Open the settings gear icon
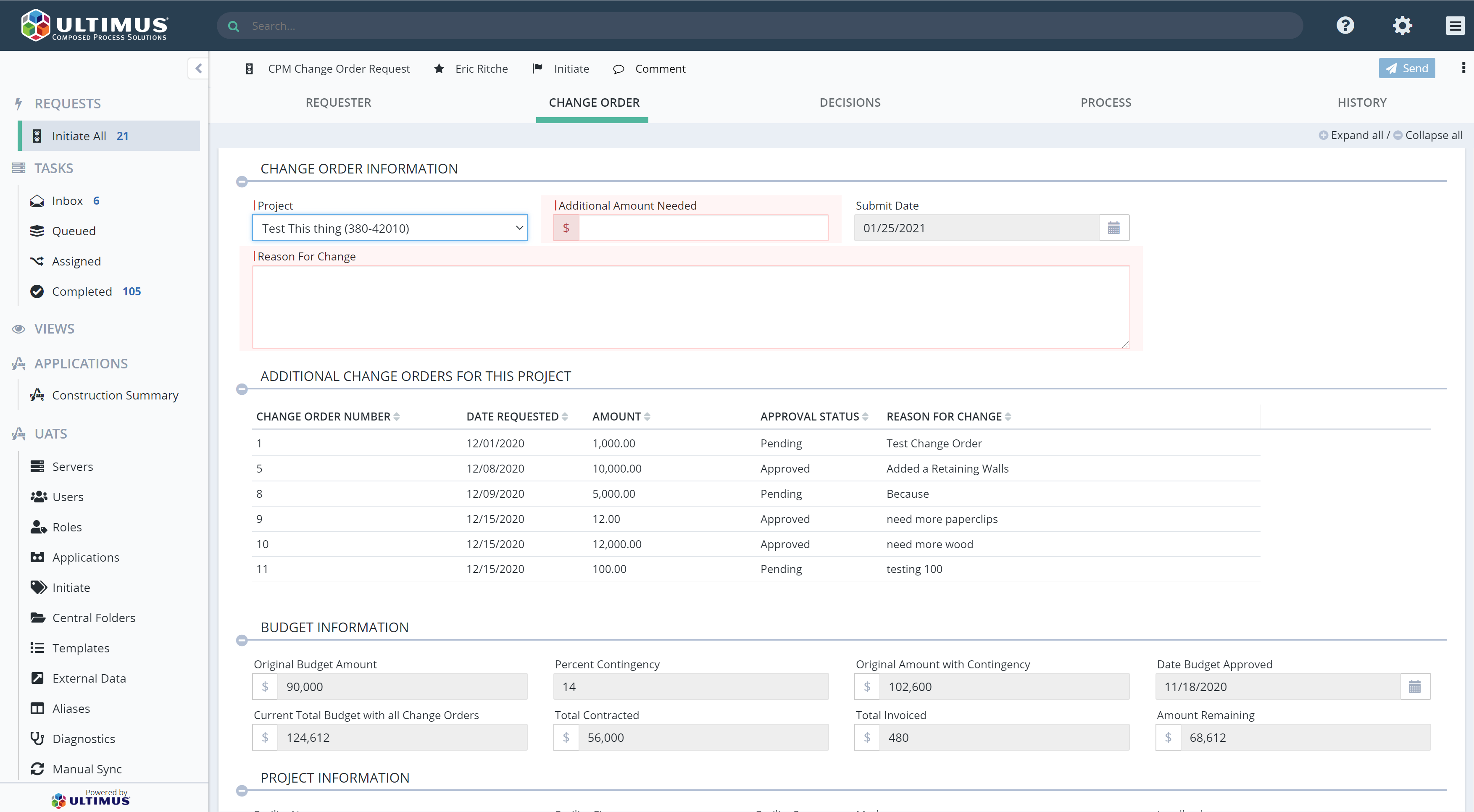This screenshot has height=812, width=1474. tap(1402, 26)
